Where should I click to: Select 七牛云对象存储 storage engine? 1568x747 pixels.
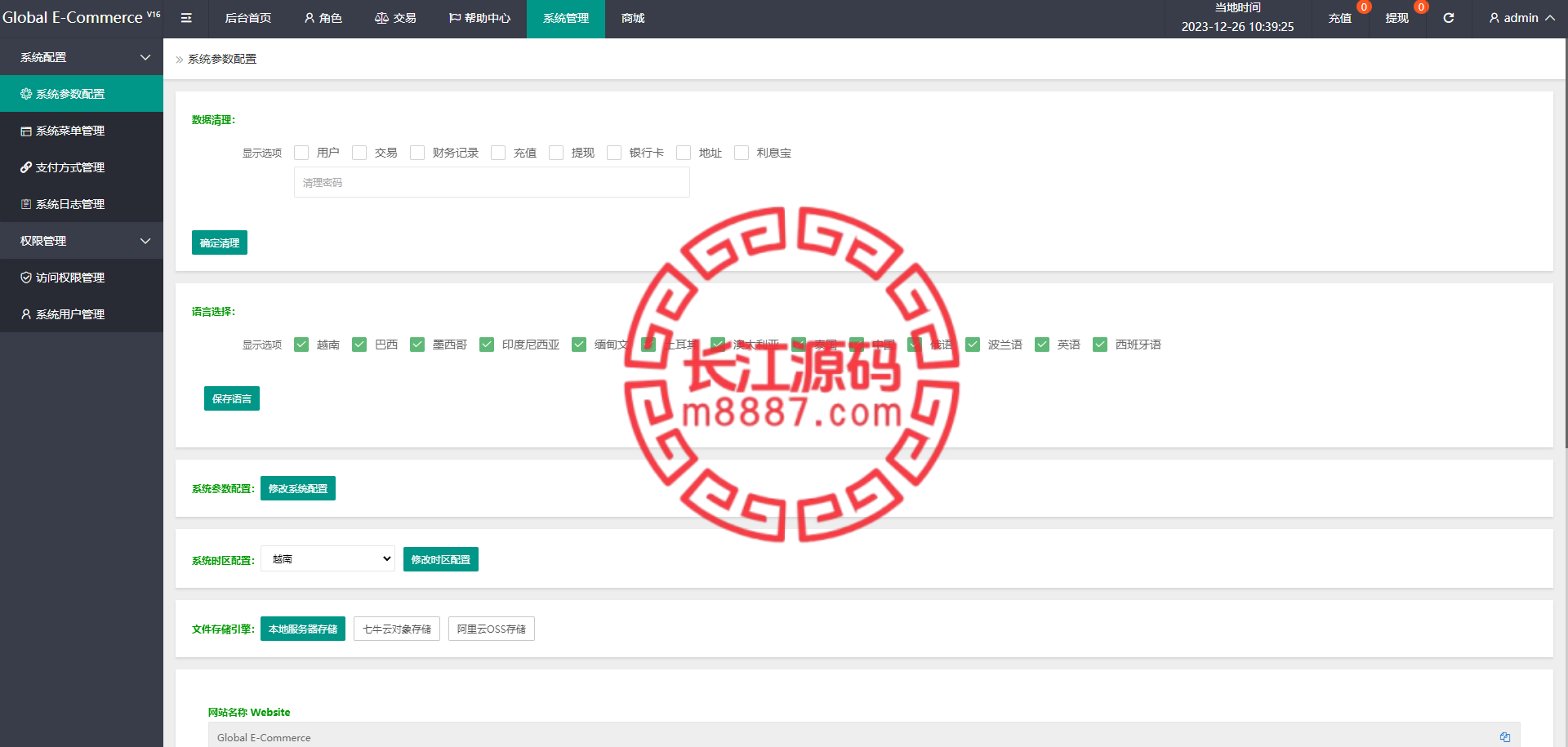tap(397, 629)
